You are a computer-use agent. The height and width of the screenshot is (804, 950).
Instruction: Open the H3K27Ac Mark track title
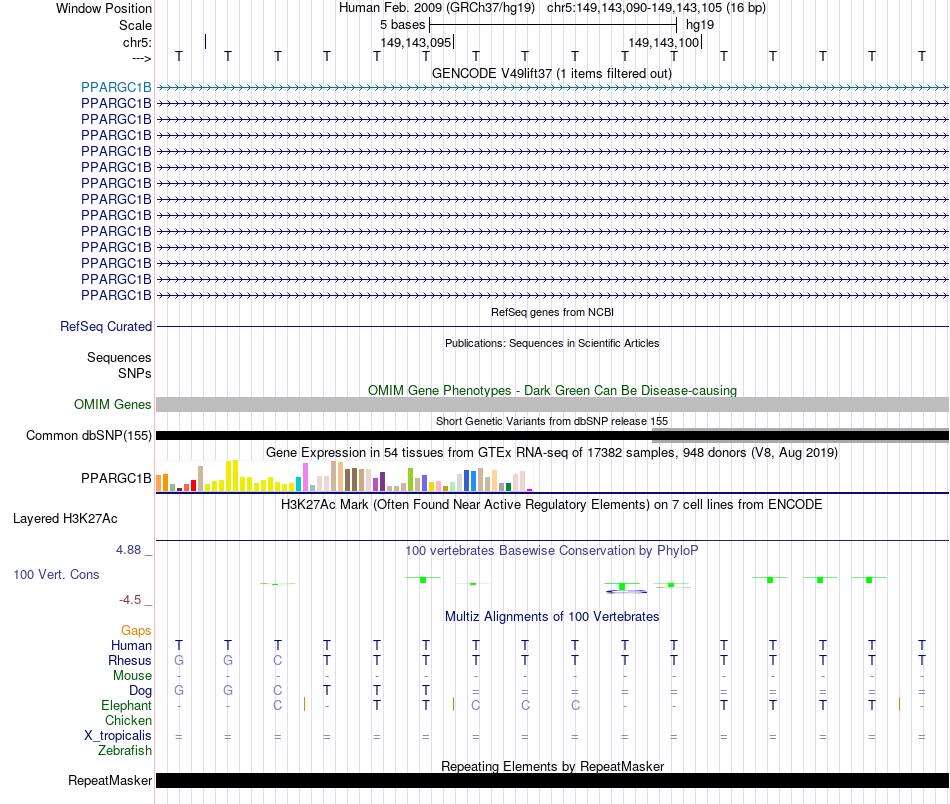(x=552, y=505)
